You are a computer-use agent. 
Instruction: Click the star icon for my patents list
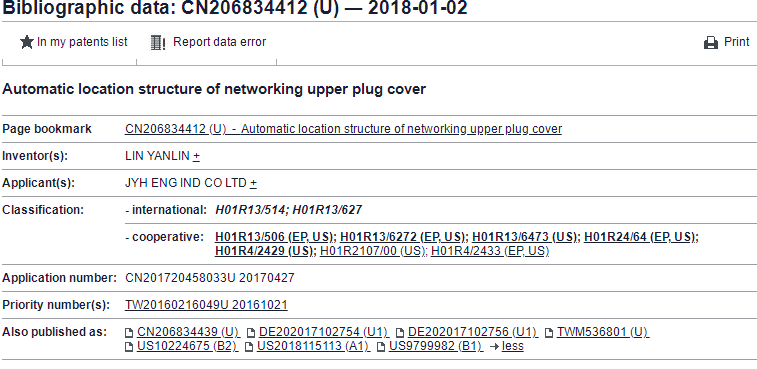27,43
